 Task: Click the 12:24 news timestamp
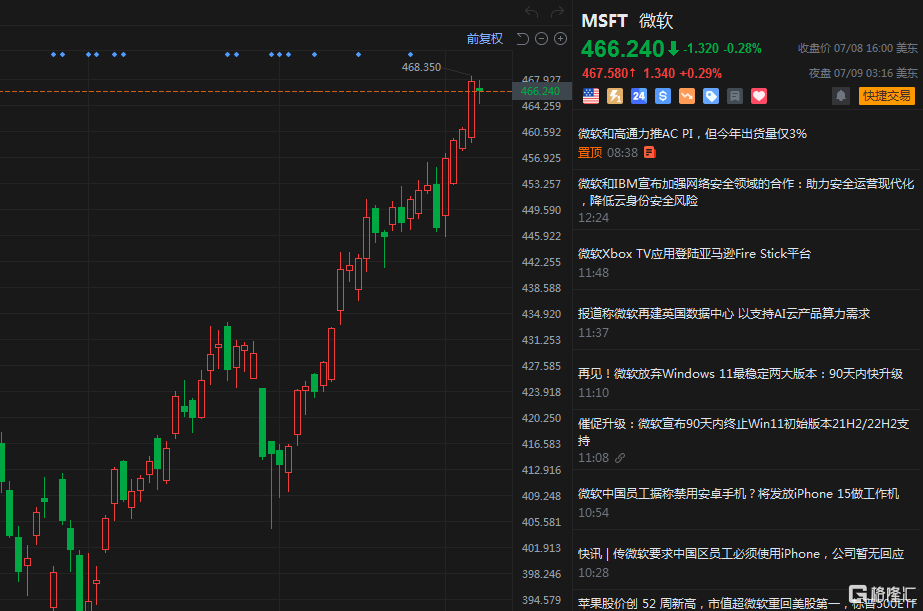[x=593, y=218]
